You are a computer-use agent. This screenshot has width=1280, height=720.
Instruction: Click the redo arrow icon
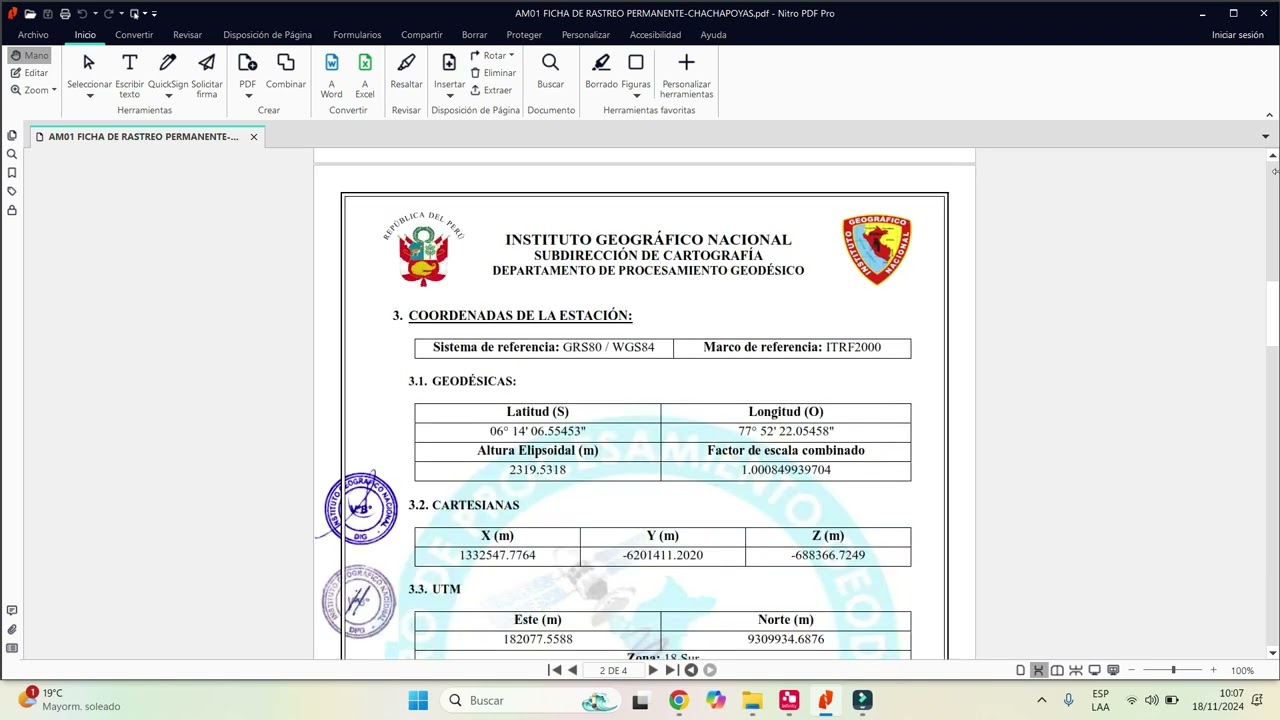(x=108, y=14)
